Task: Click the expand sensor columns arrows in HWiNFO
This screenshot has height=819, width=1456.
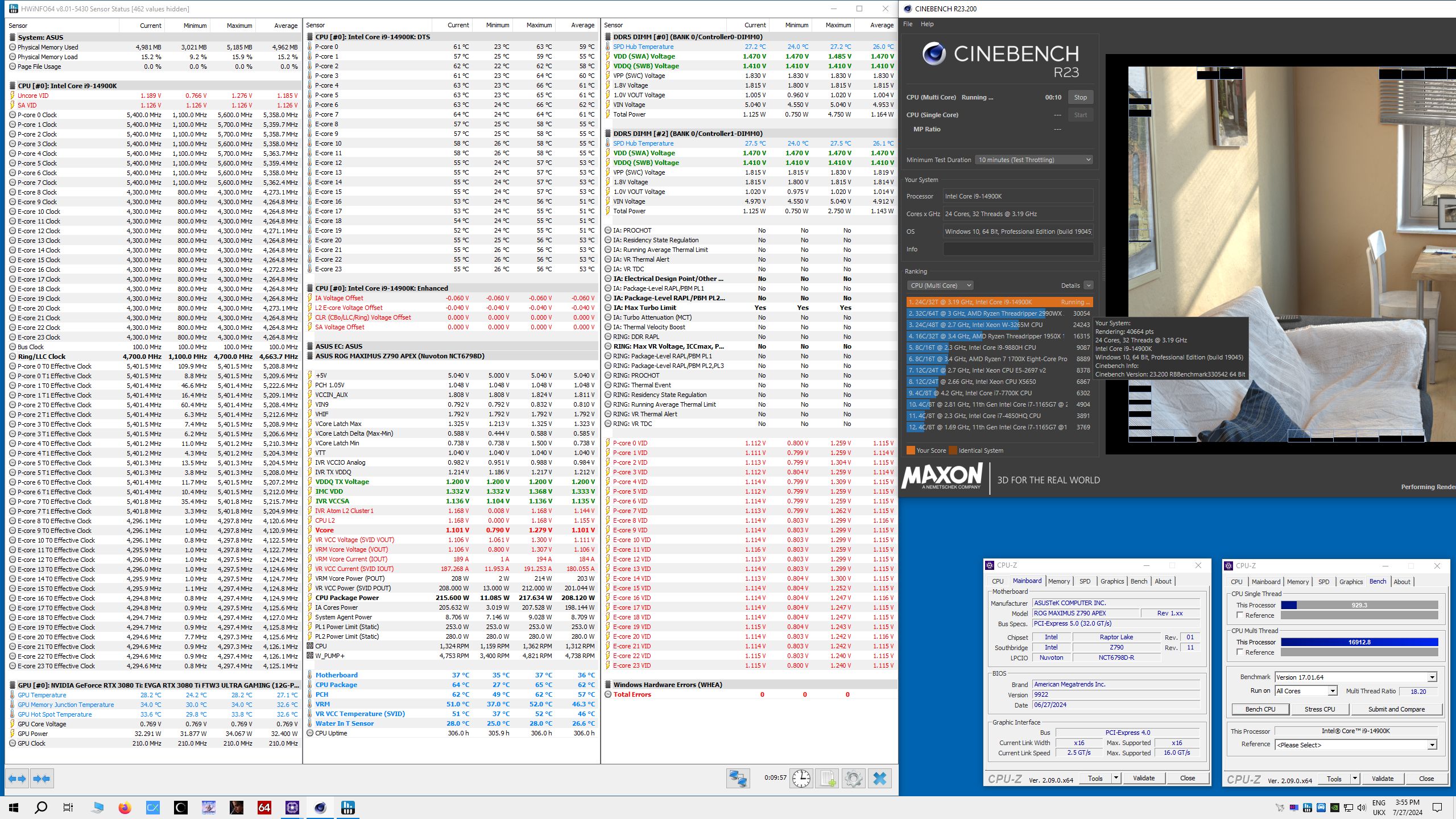Action: [17, 779]
